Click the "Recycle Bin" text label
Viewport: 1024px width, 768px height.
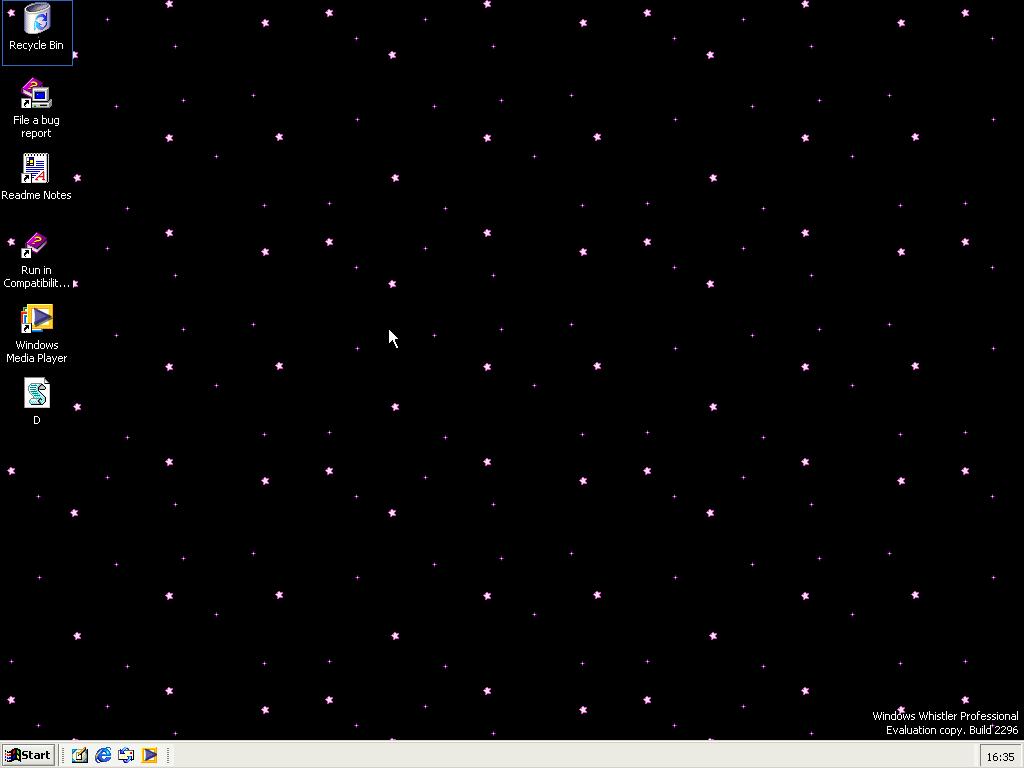point(36,45)
